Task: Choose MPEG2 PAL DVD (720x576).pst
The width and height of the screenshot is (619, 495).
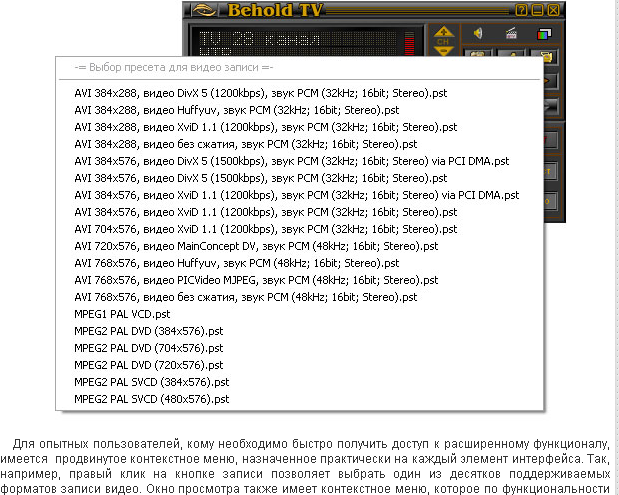Action: 148,365
